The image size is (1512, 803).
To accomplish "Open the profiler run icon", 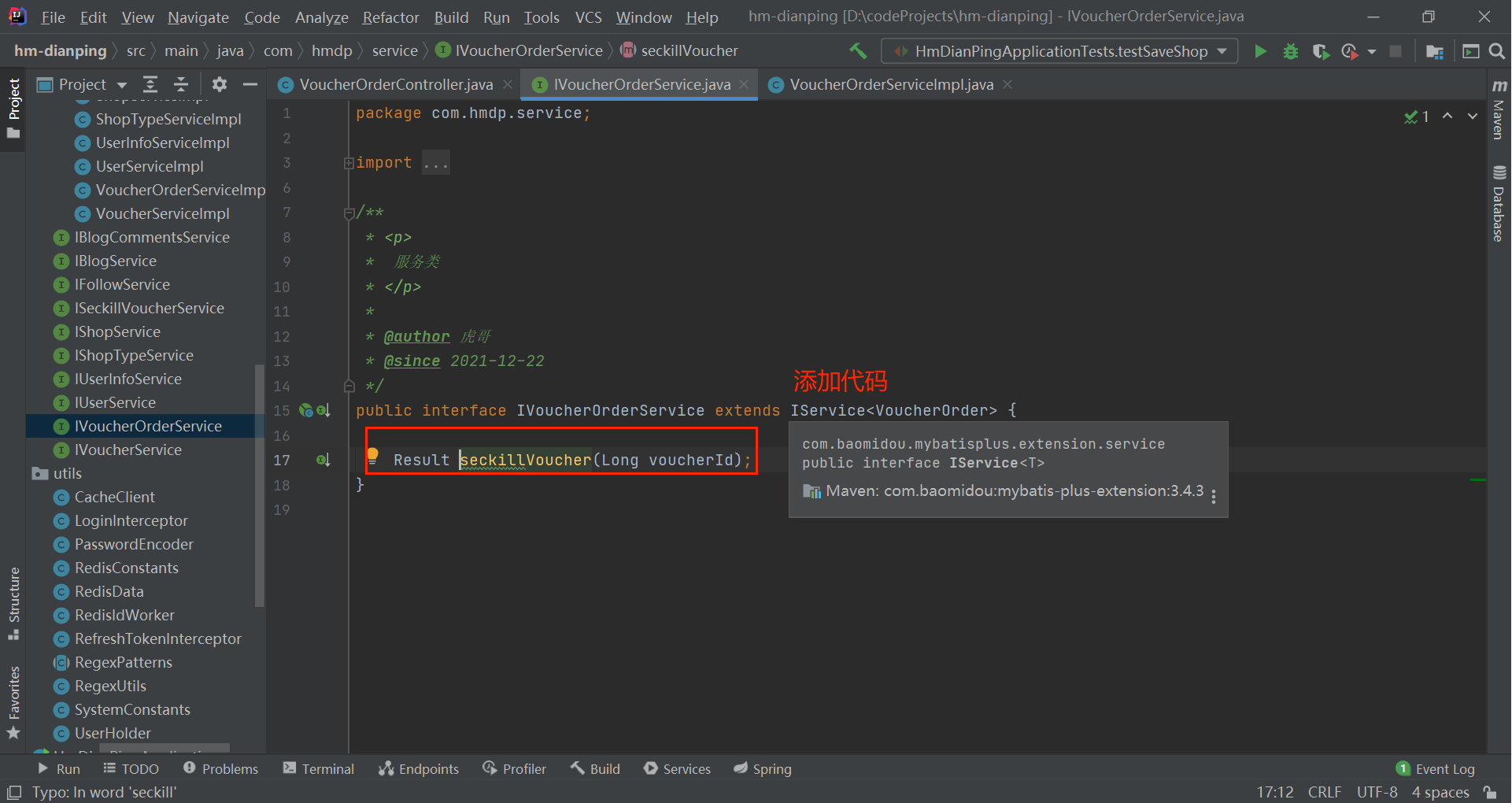I will click(1350, 51).
